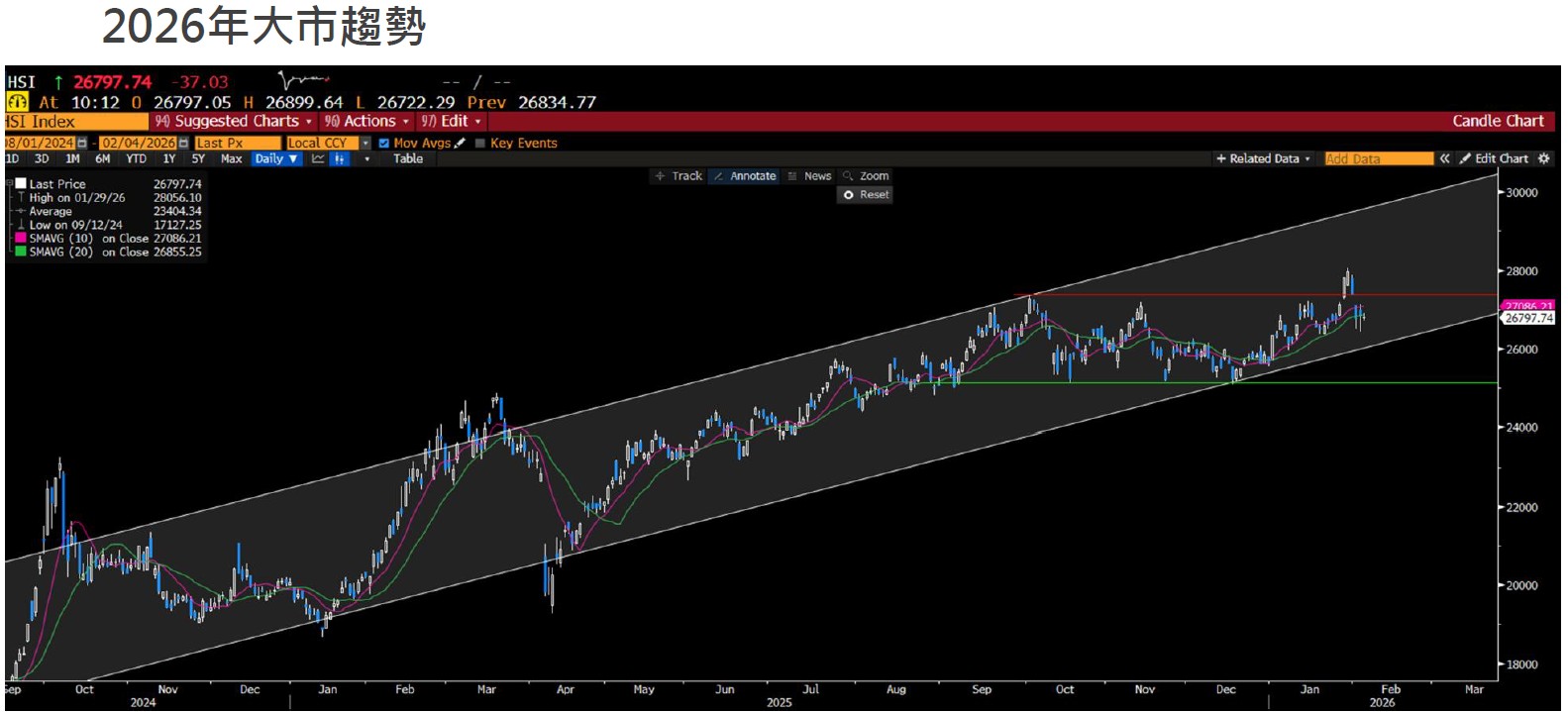The width and height of the screenshot is (1568, 712).
Task: Enable the Key Events checkbox
Action: coord(480,144)
